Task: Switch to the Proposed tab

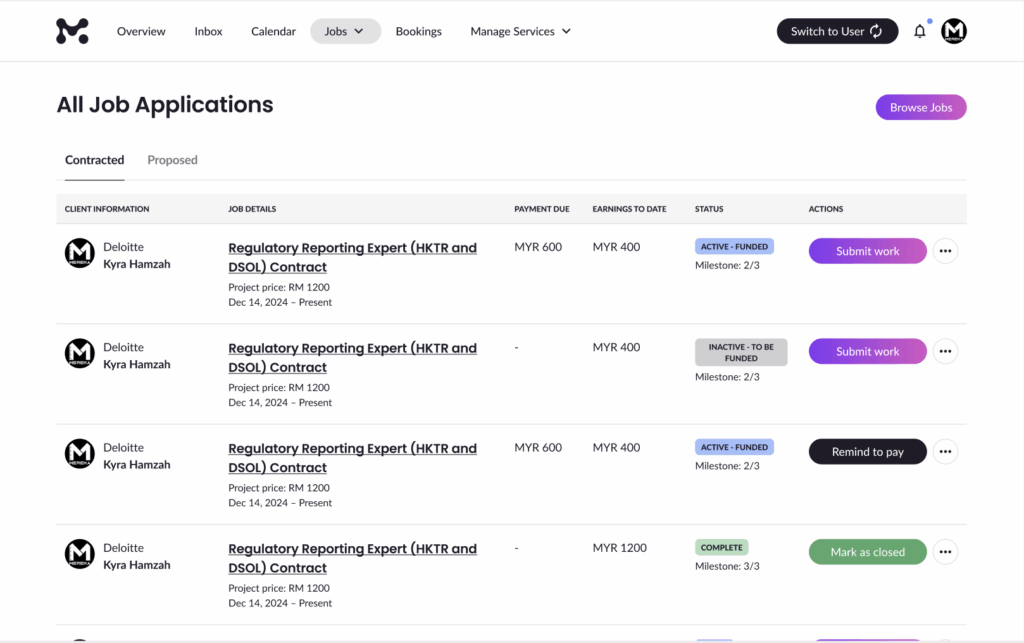Action: coord(172,160)
